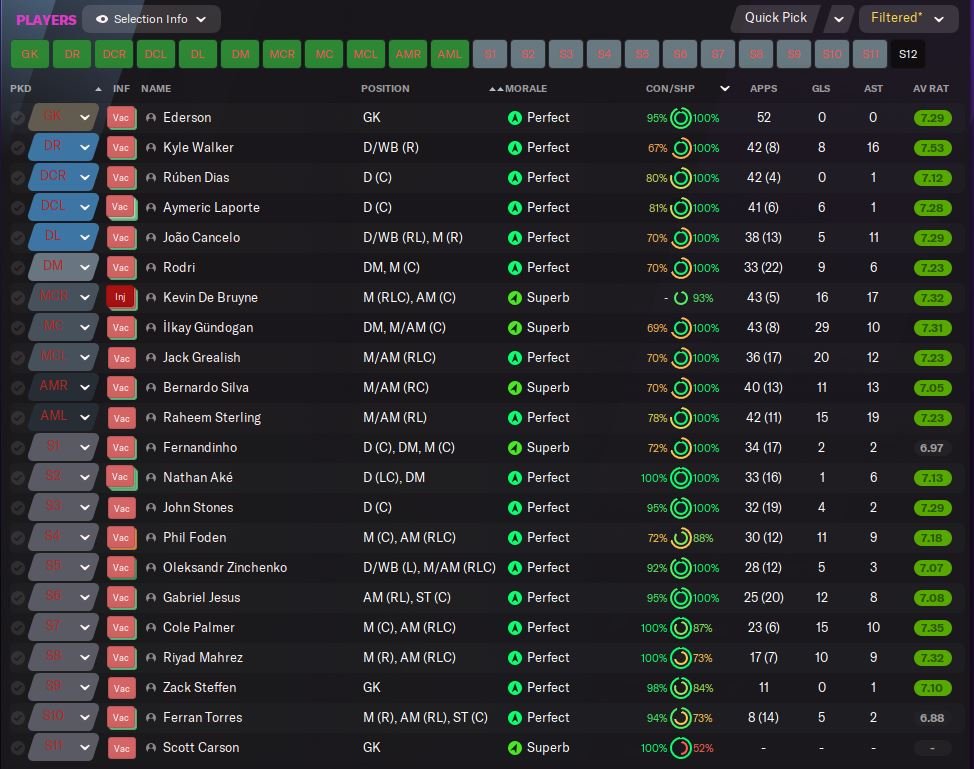Select the DM position tab

click(x=240, y=54)
